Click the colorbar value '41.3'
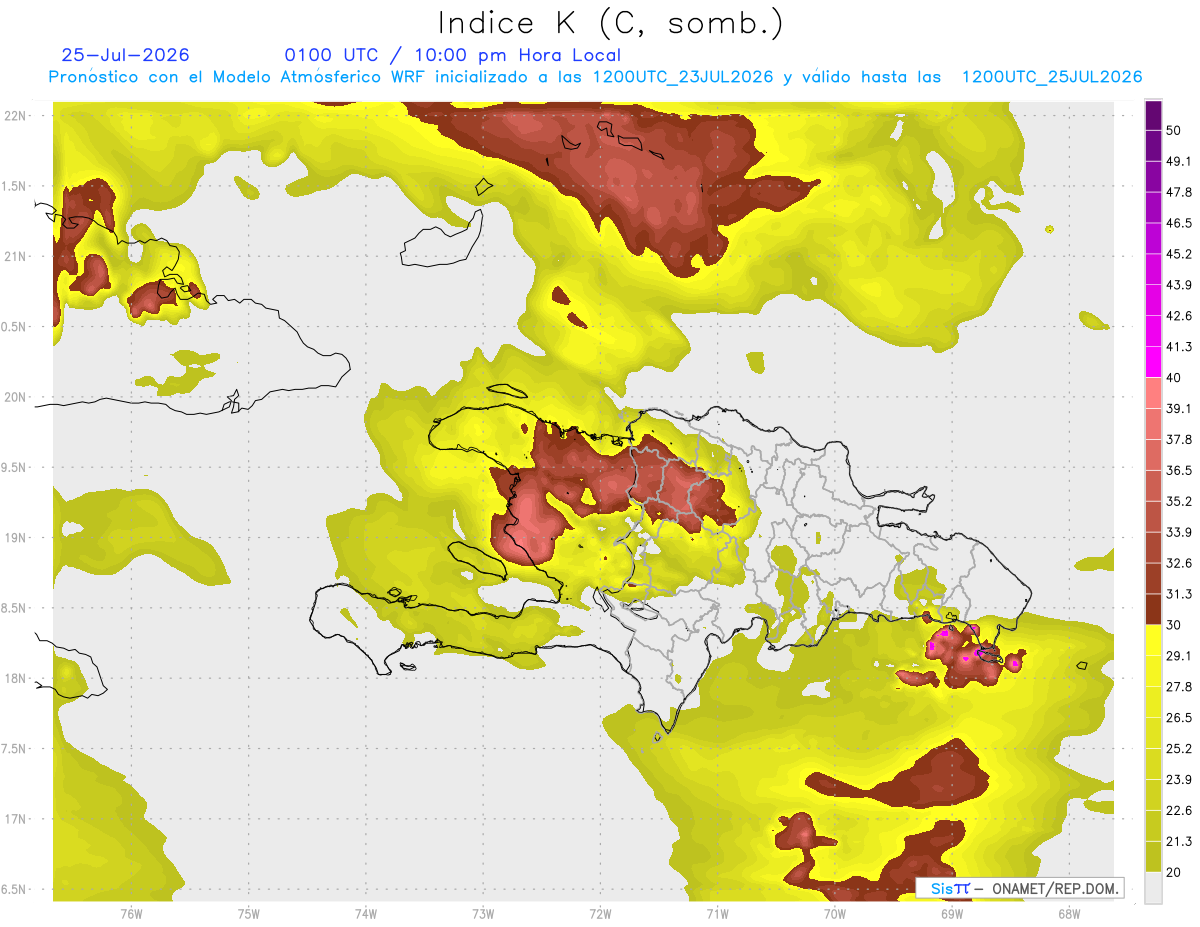Screen dimensions: 1200x927 pos(1179,347)
